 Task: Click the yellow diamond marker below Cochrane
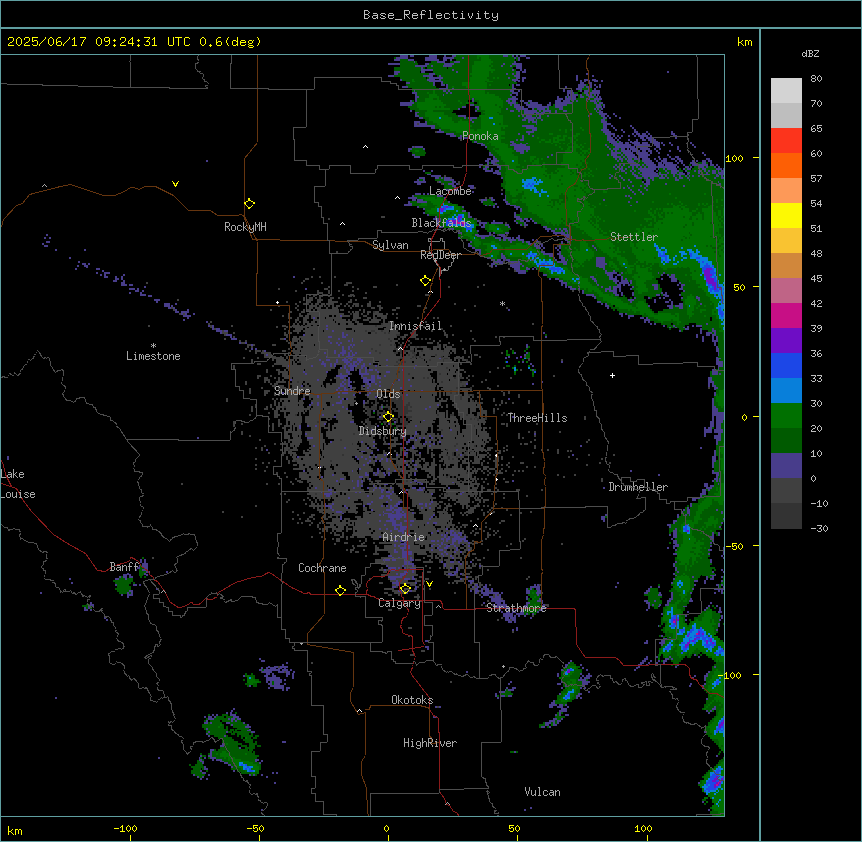tap(340, 590)
